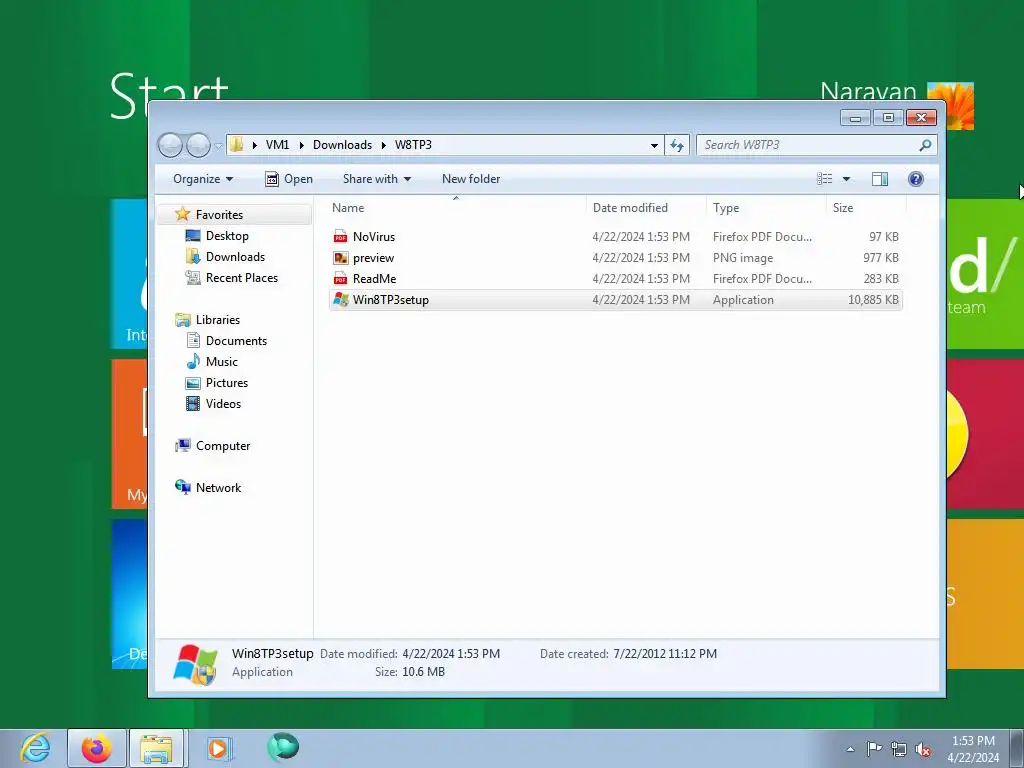Click the blue Help question mark icon

coord(916,179)
